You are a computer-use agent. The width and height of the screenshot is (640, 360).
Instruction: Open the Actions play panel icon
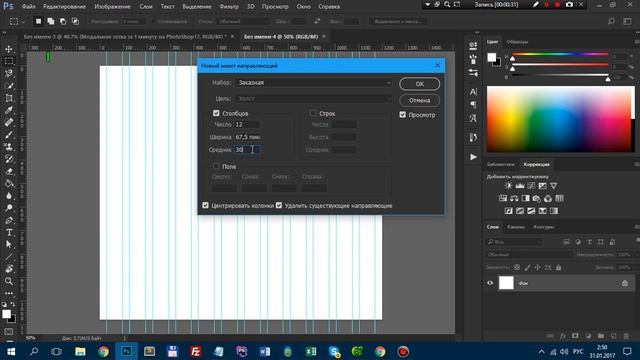click(x=473, y=157)
